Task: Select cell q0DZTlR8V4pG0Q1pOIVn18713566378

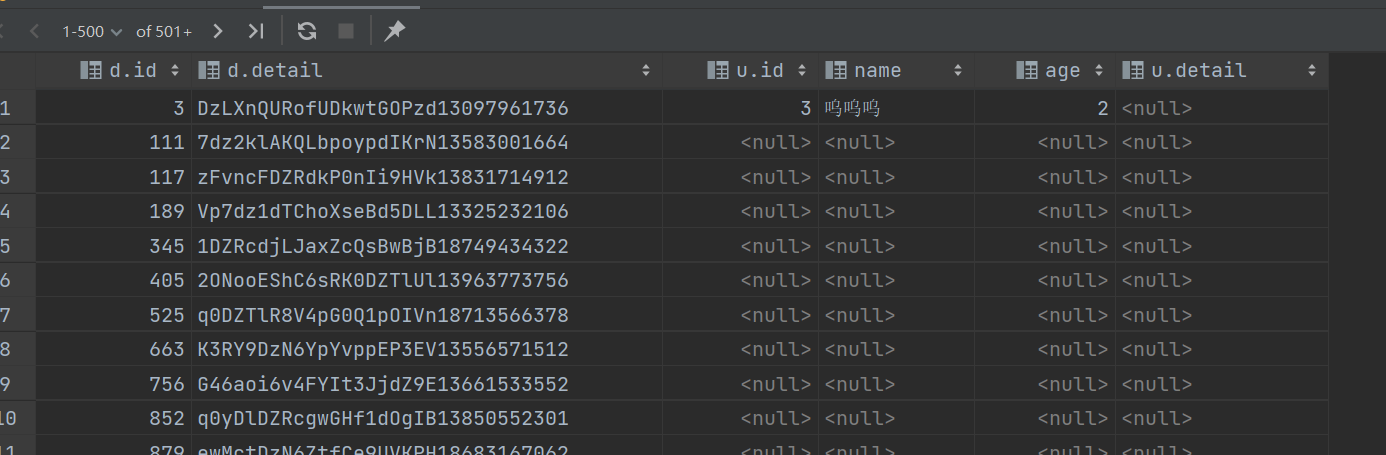Action: point(427,315)
